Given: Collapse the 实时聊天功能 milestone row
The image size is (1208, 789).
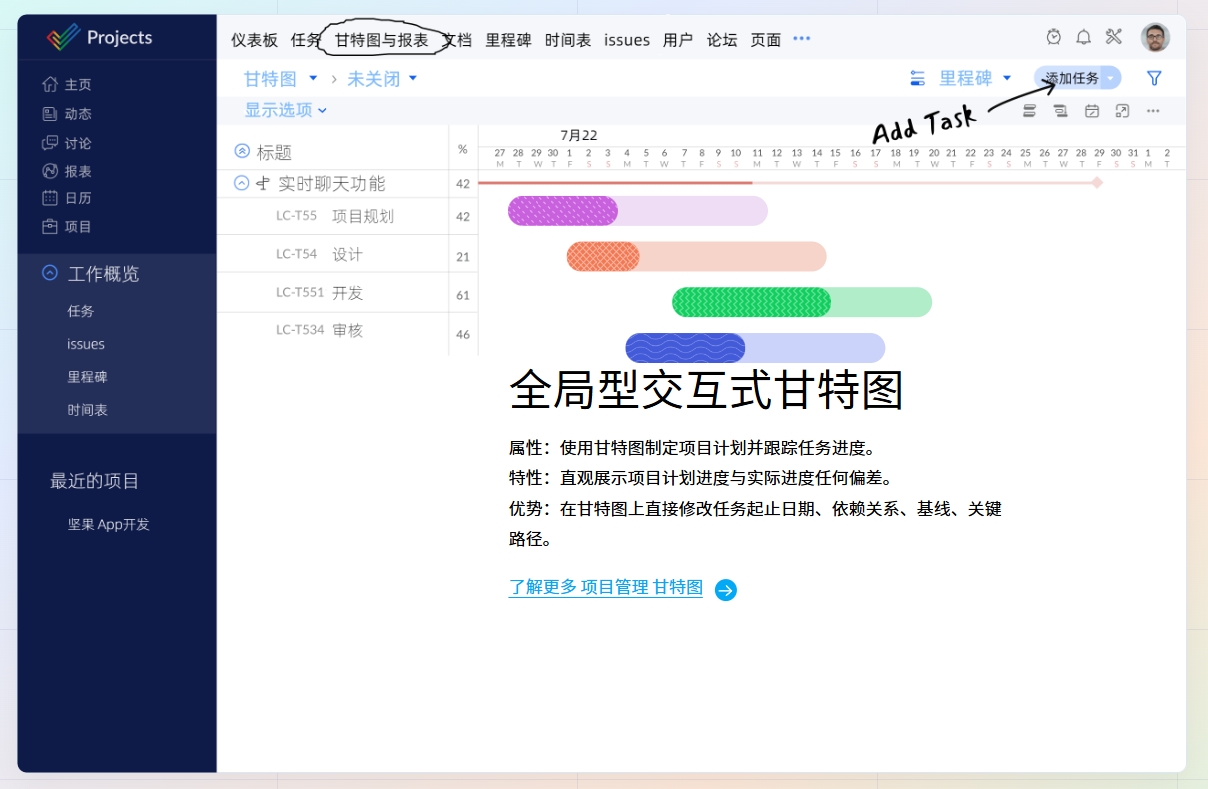Looking at the screenshot, I should [x=241, y=183].
